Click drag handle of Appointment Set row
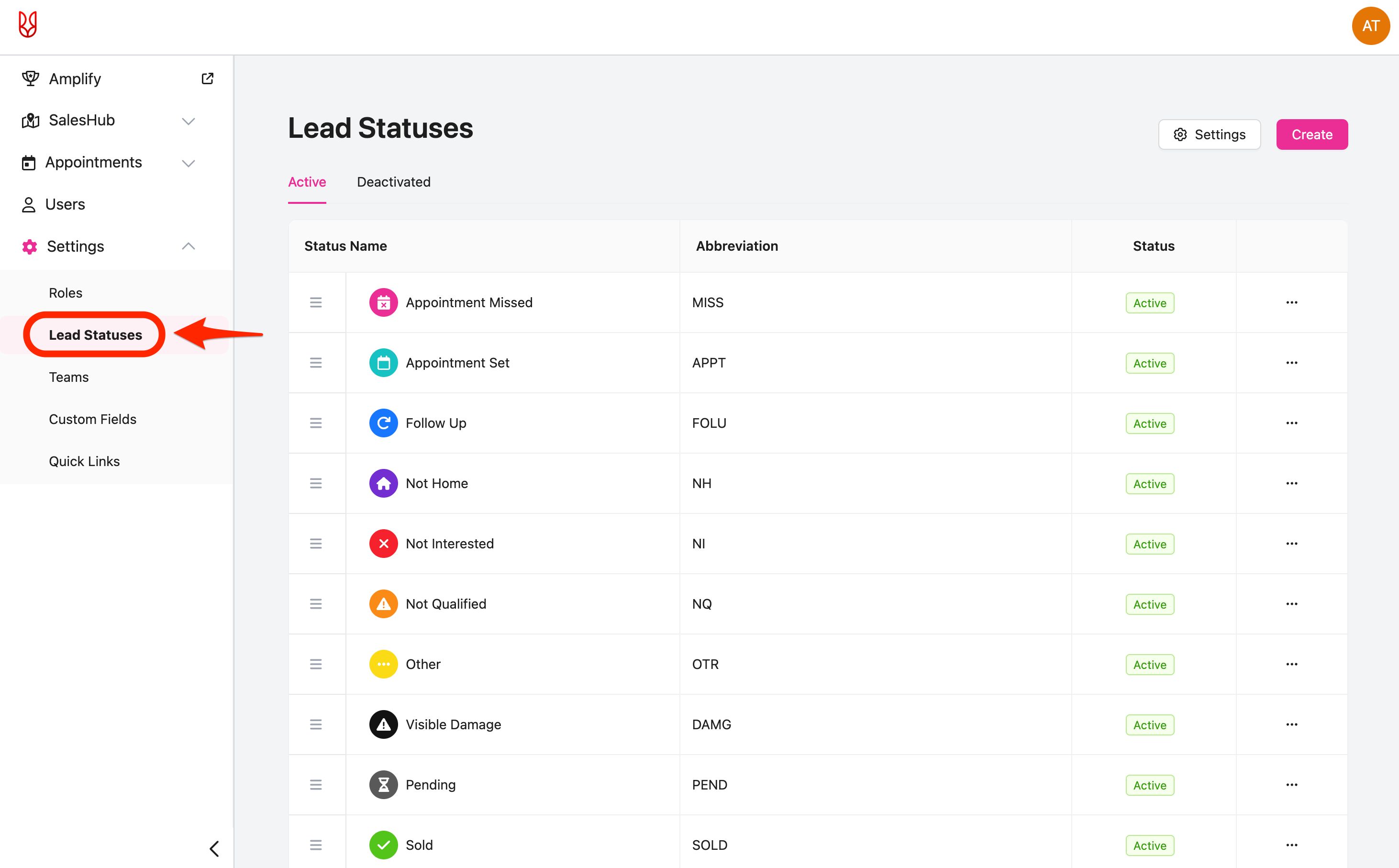 coord(316,363)
